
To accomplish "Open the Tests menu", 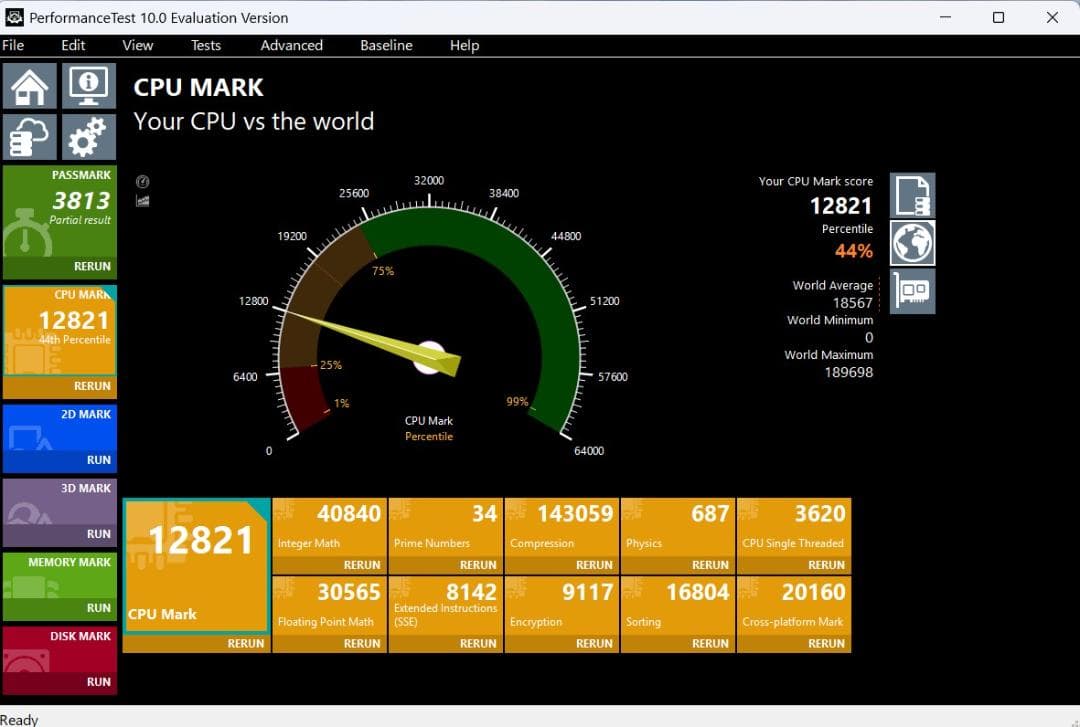I will coord(205,45).
